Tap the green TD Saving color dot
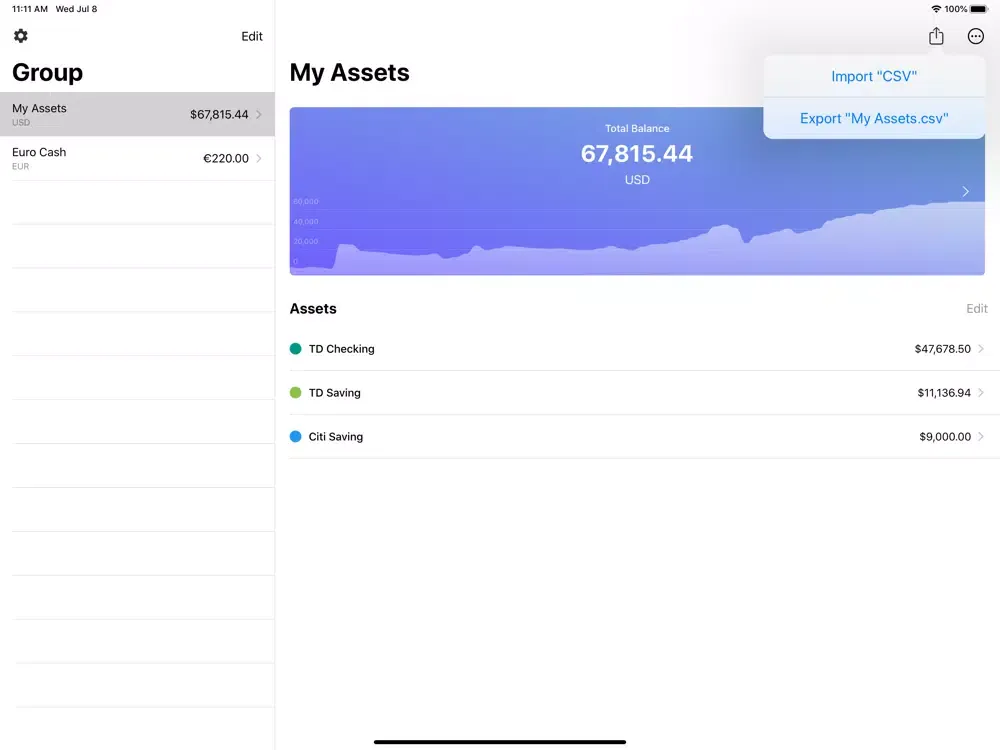 coord(295,393)
